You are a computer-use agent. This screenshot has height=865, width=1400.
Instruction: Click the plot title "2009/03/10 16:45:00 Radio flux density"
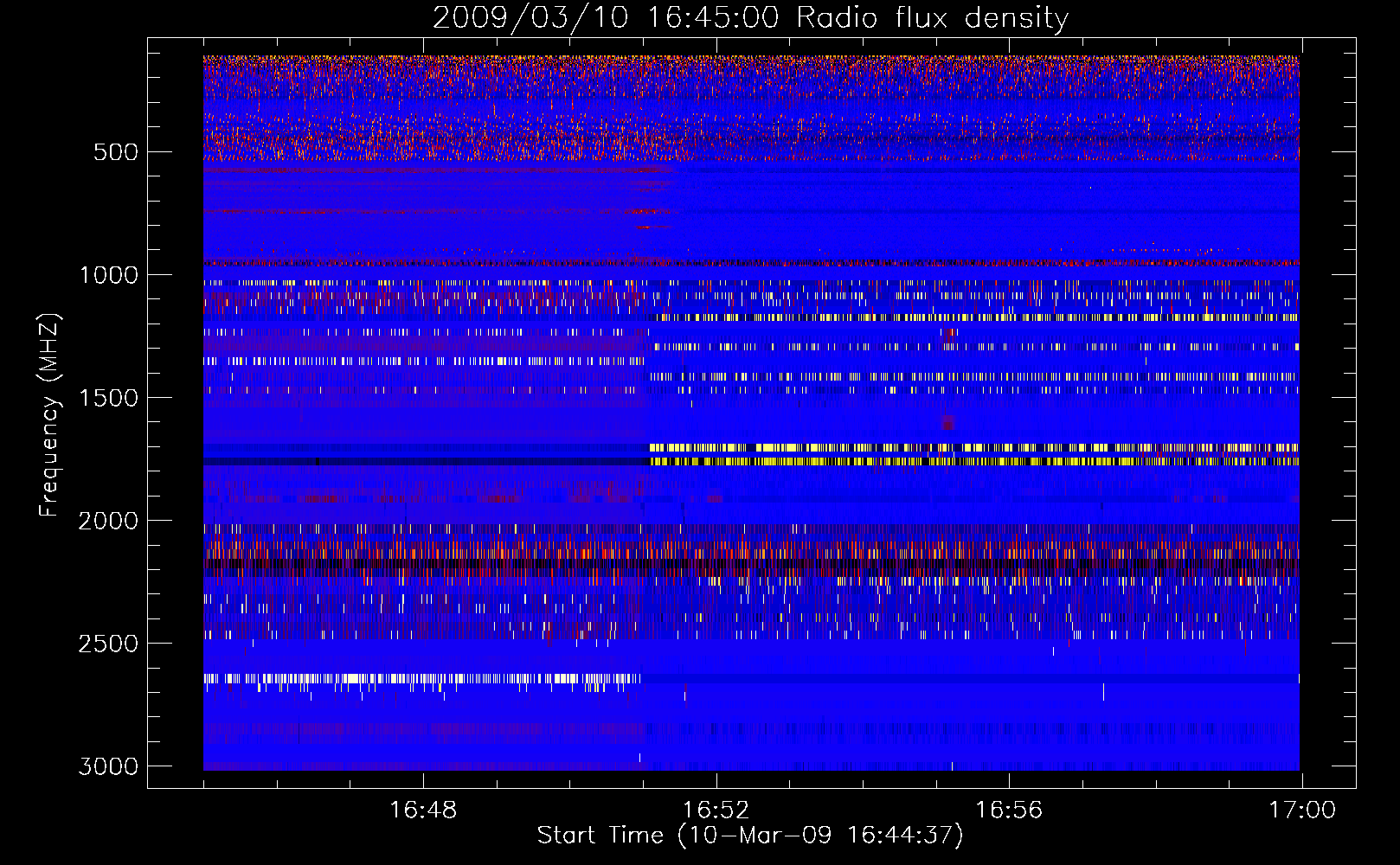pyautogui.click(x=750, y=17)
